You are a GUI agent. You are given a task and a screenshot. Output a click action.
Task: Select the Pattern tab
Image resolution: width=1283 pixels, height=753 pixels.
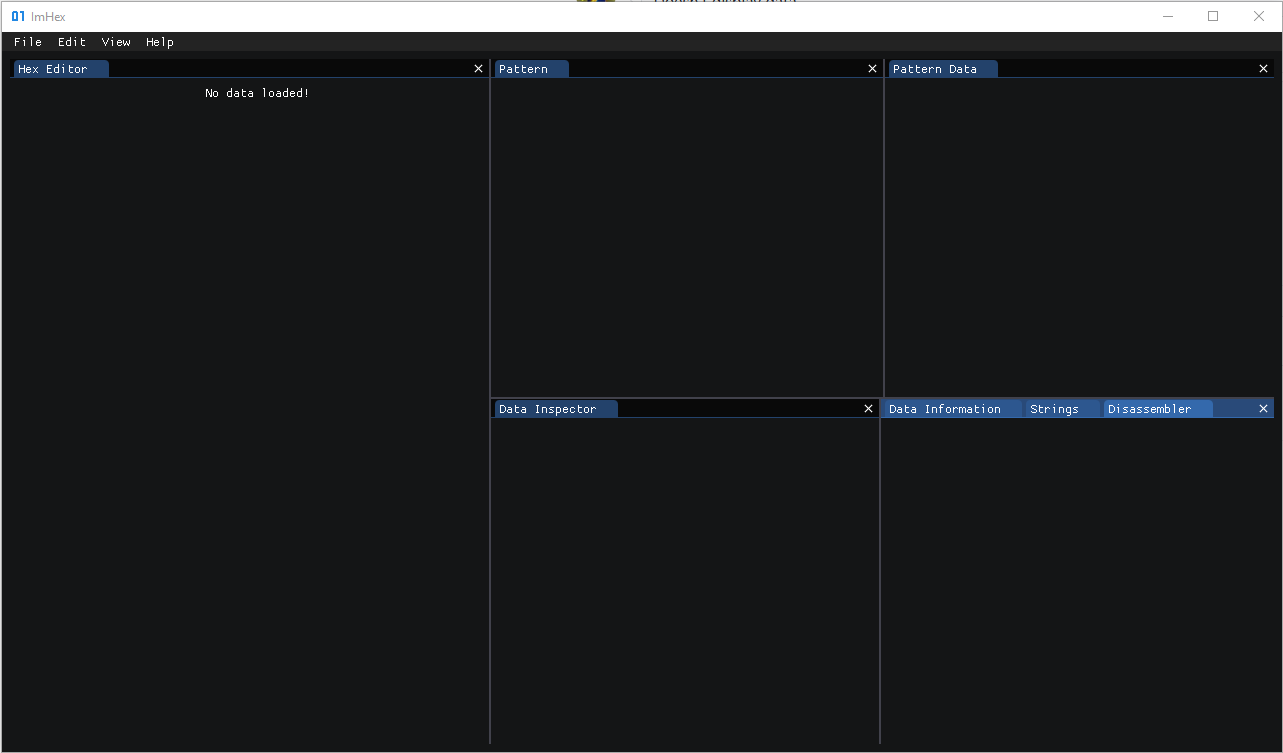tap(531, 69)
